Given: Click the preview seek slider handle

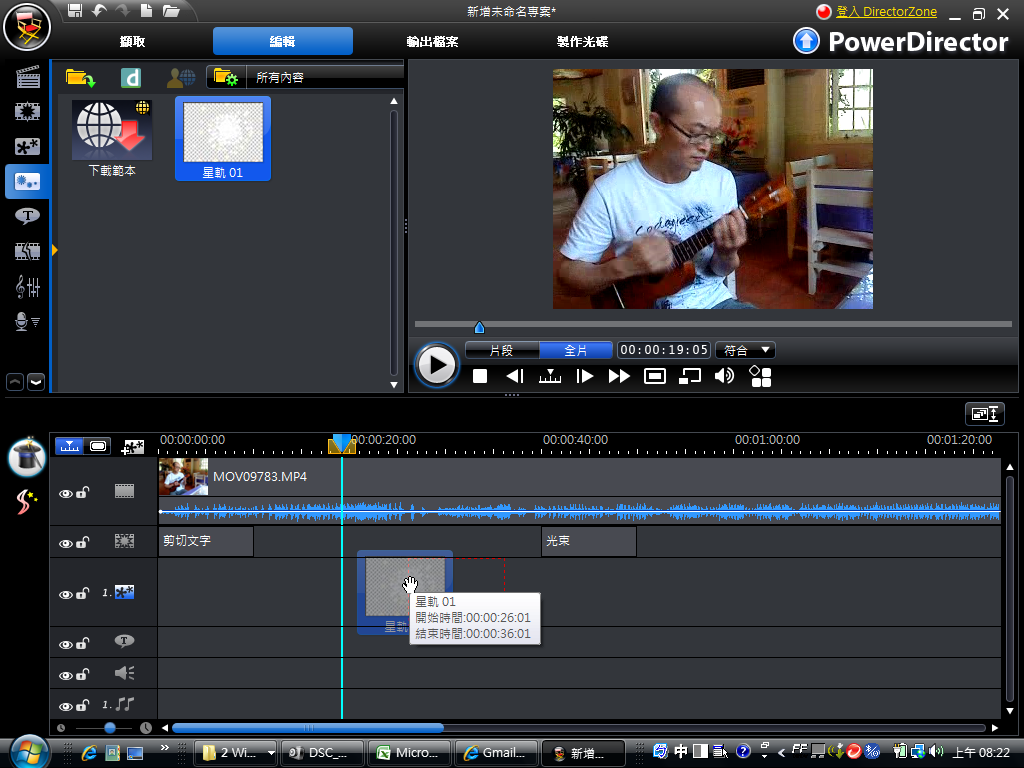Looking at the screenshot, I should click(479, 327).
